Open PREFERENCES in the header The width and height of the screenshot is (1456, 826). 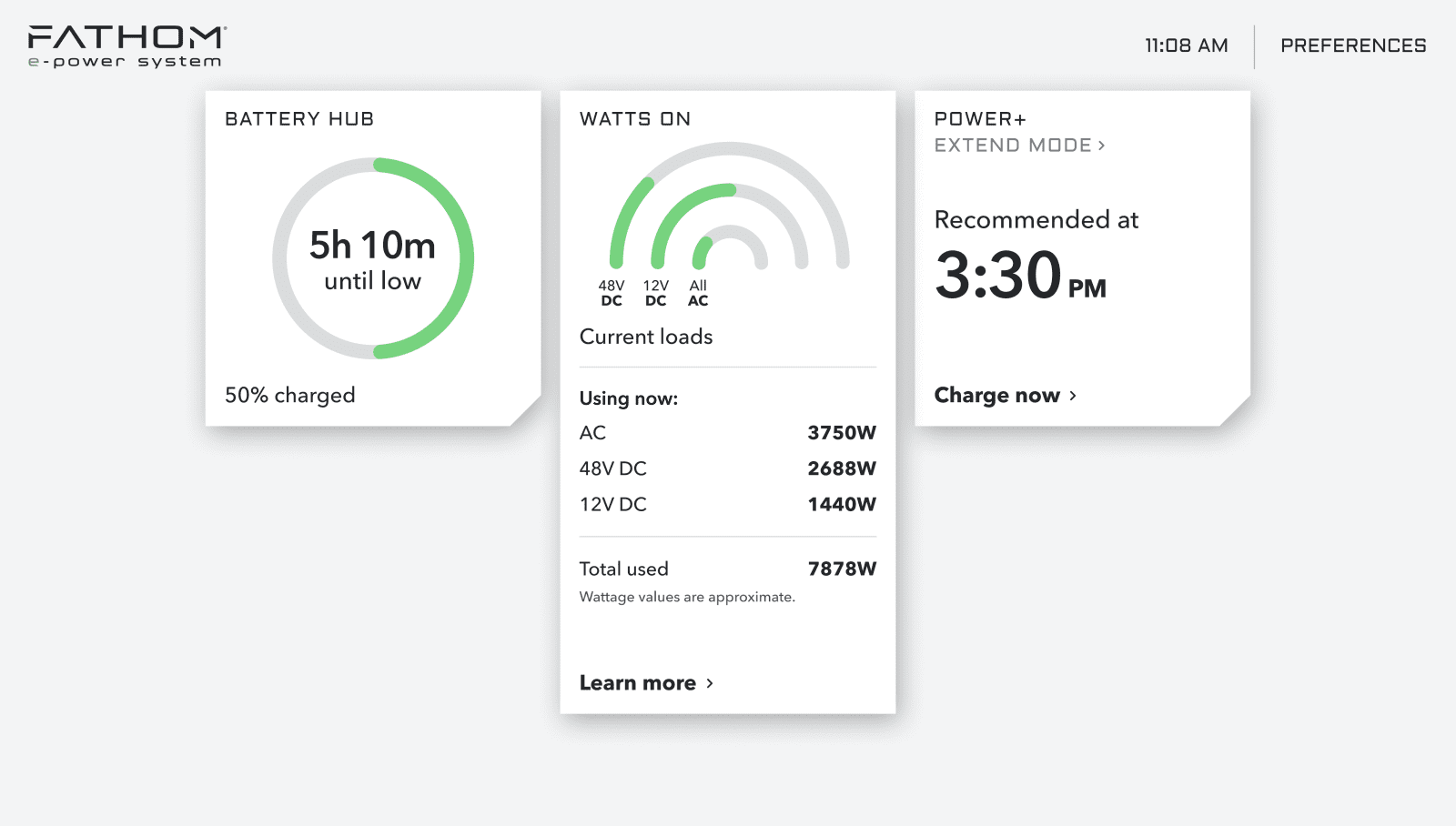1353,45
